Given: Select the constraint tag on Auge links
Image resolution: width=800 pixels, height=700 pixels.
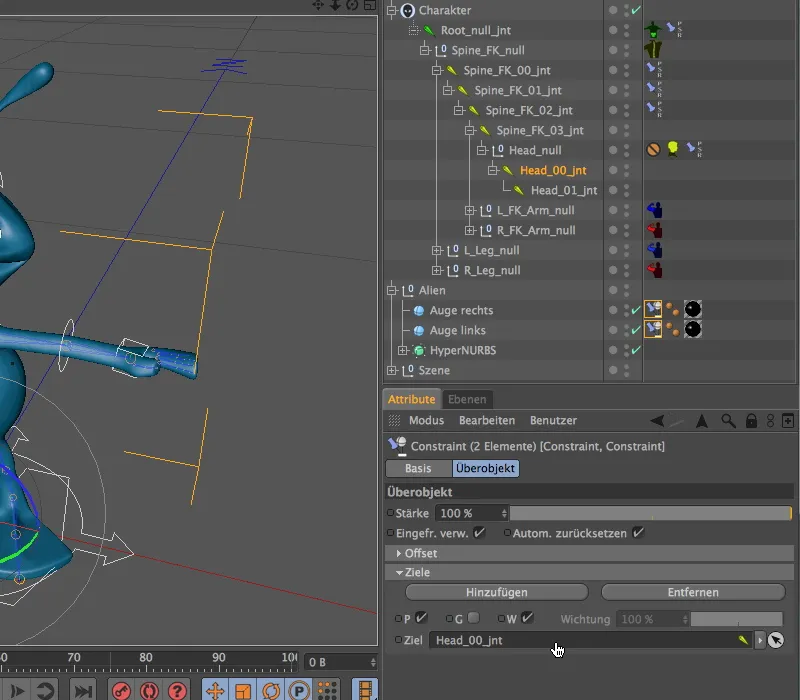Looking at the screenshot, I should (x=653, y=329).
